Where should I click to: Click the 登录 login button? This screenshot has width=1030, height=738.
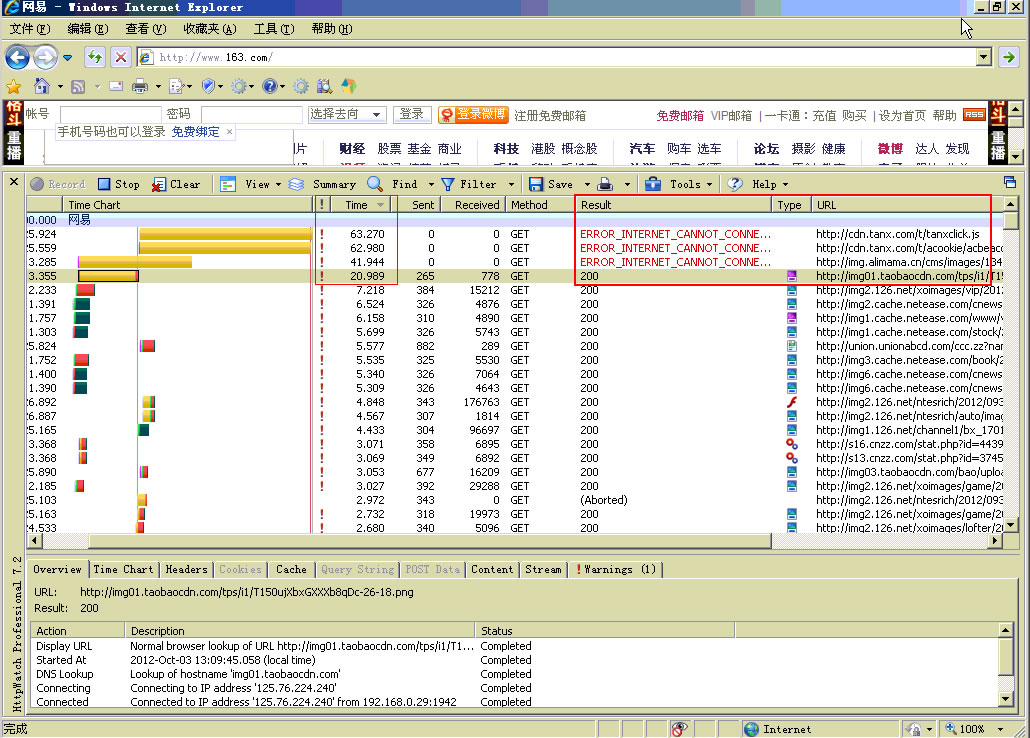(412, 114)
